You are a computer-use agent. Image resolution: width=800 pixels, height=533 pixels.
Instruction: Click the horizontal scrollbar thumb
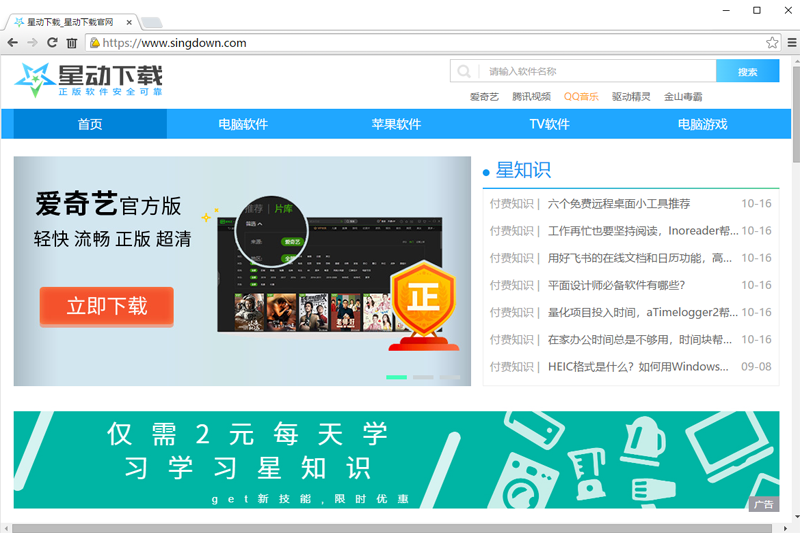(392, 528)
